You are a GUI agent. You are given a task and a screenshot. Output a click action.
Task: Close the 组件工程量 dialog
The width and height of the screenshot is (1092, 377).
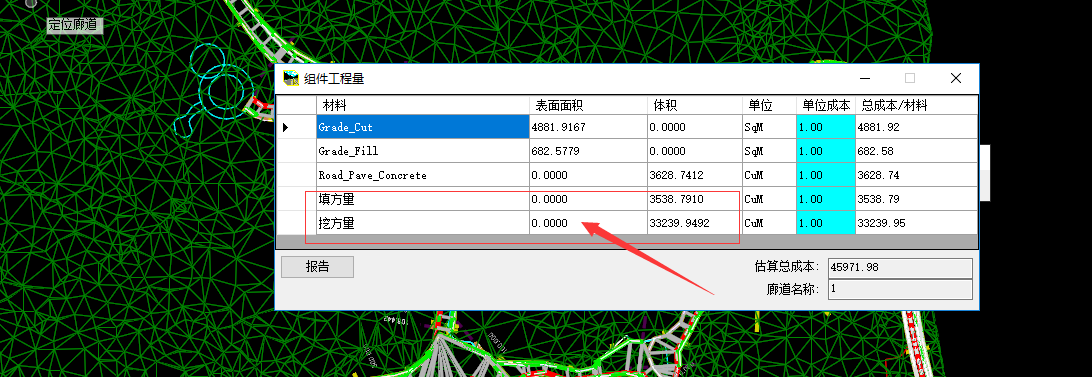[x=956, y=78]
